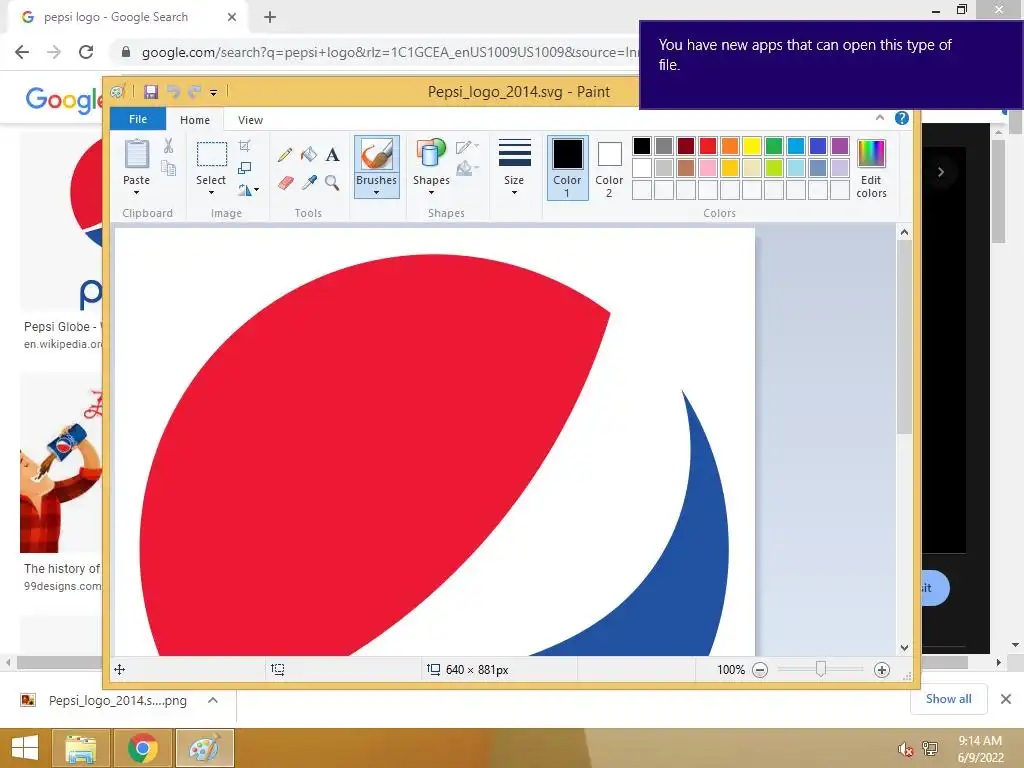Open new Chrome tab with plus

270,18
